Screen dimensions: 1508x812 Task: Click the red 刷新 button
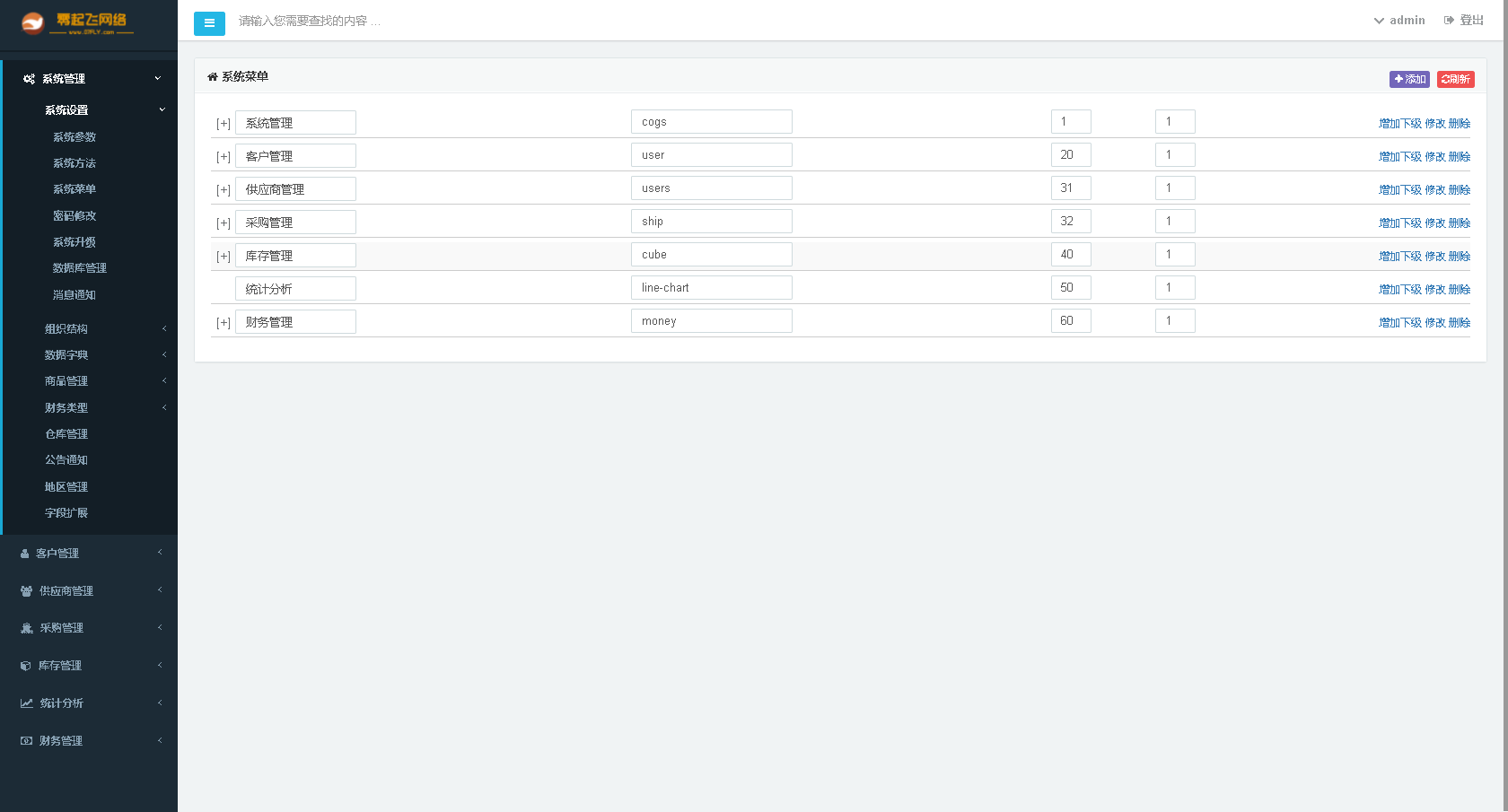tap(1455, 79)
